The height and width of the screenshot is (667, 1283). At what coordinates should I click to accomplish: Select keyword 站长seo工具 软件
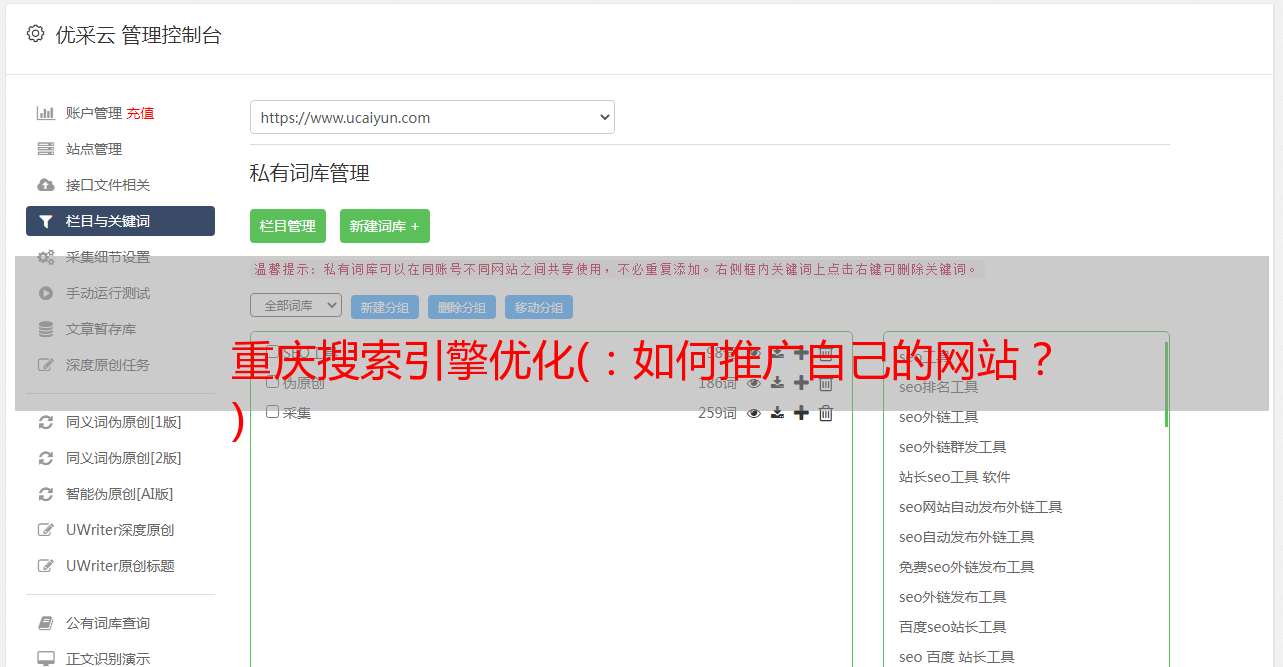click(x=955, y=477)
